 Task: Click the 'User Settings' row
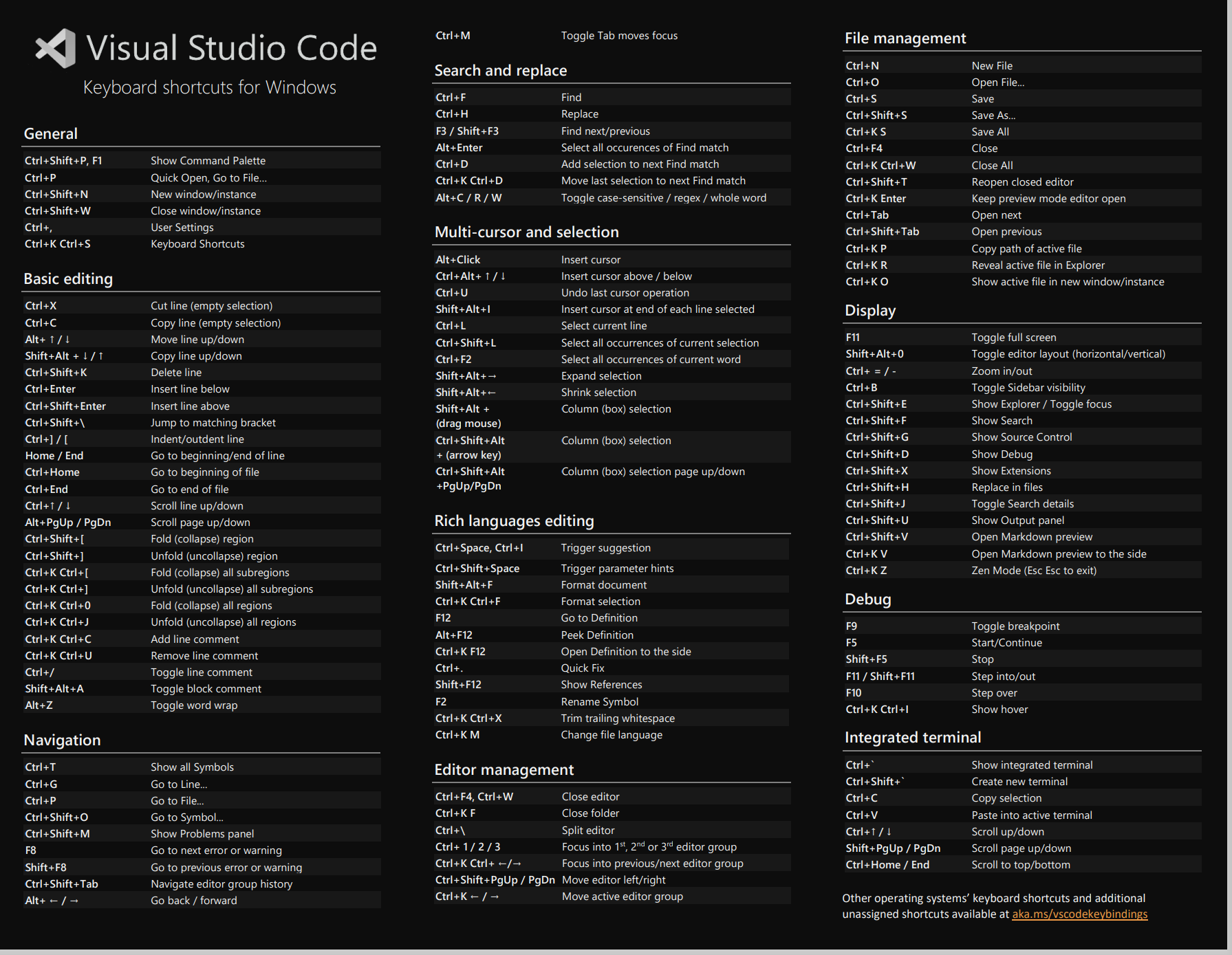point(201,228)
